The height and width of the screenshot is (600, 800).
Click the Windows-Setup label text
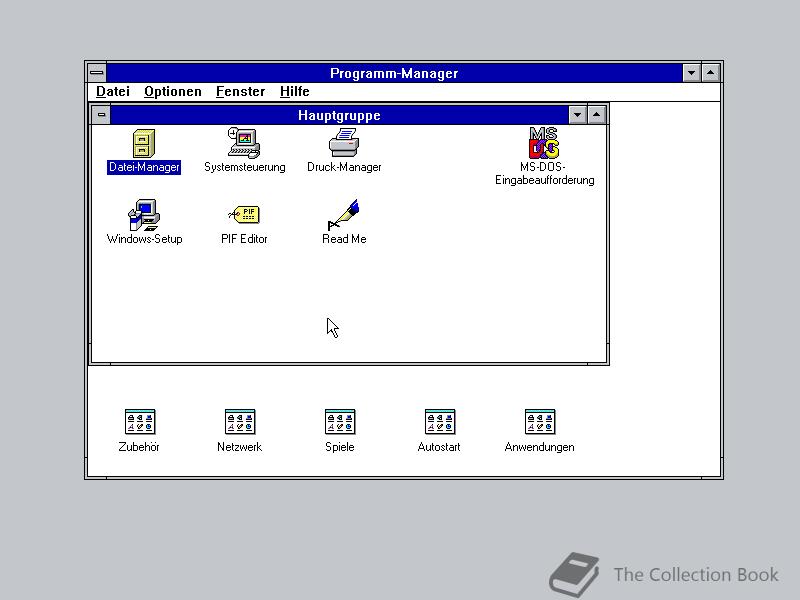tap(144, 239)
